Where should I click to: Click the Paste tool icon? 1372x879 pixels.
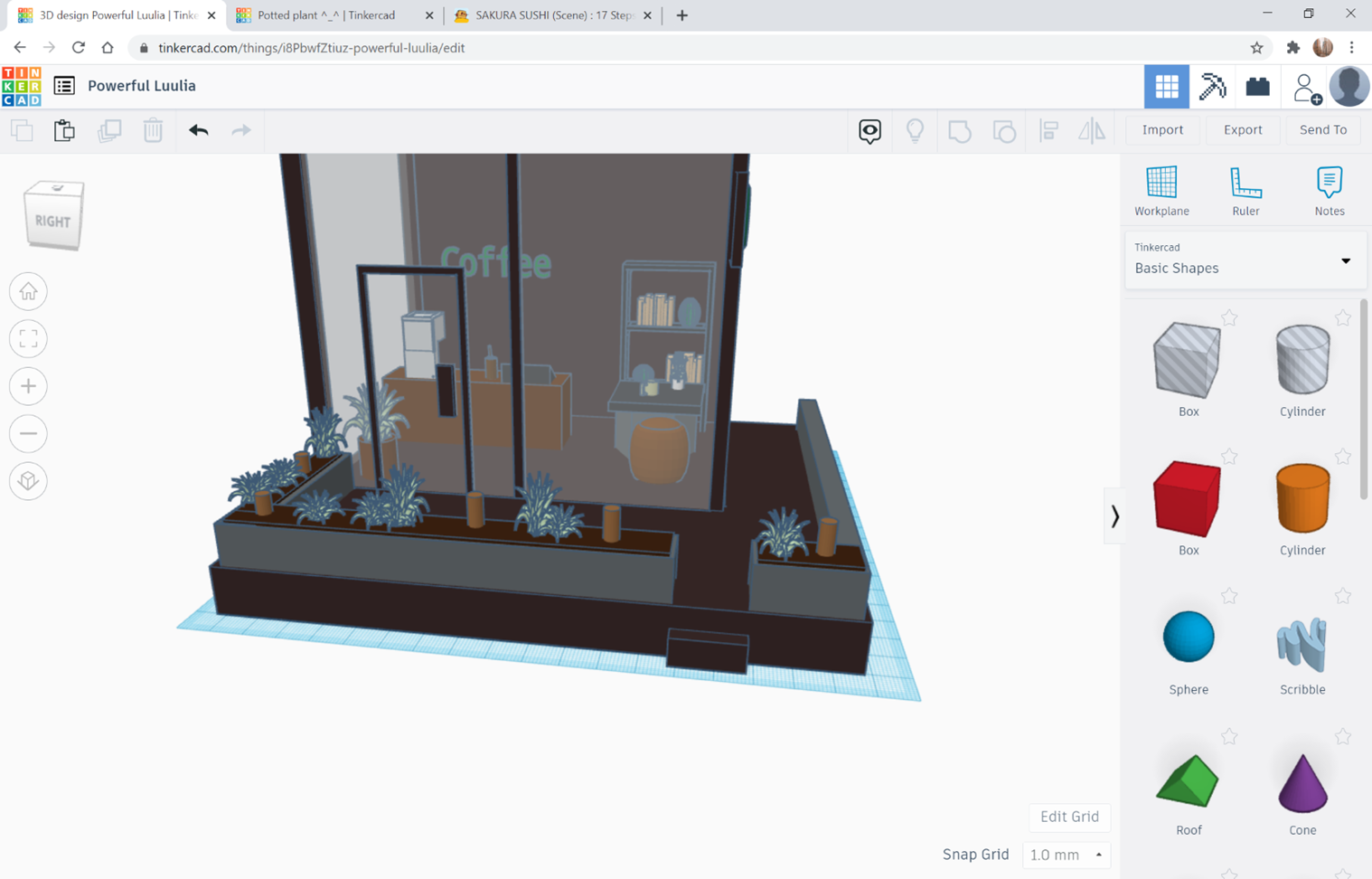click(x=64, y=130)
